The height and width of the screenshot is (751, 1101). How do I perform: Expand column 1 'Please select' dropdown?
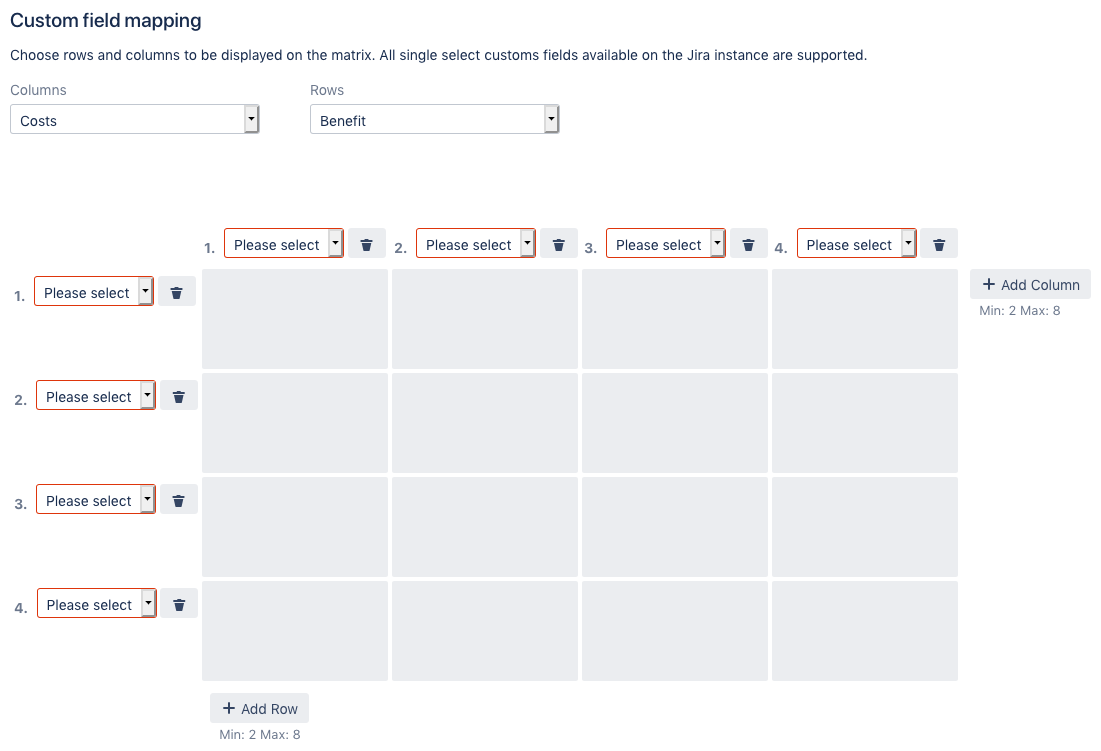coord(284,244)
